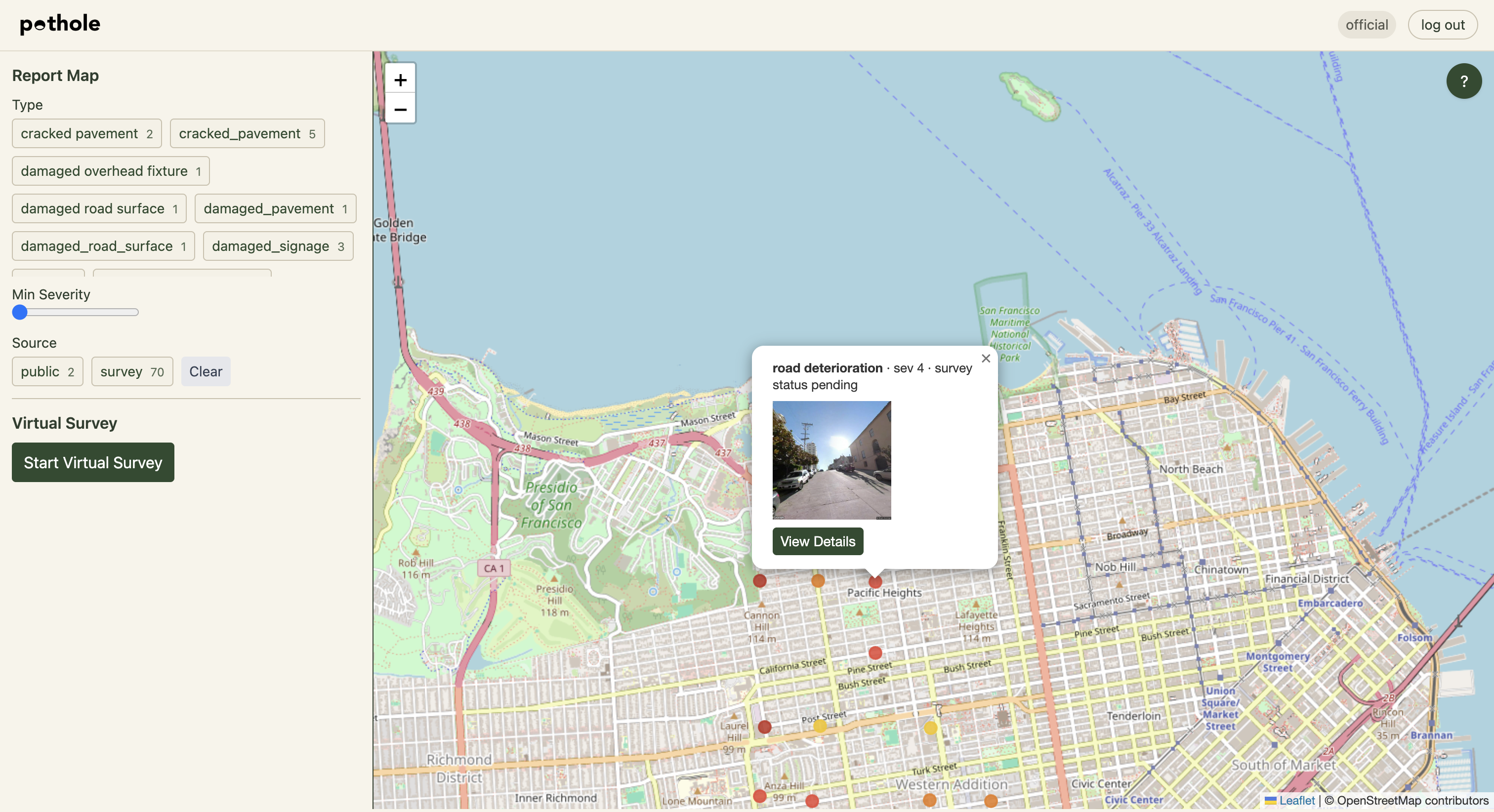The height and width of the screenshot is (812, 1494).
Task: Clear the source filters
Action: [206, 372]
